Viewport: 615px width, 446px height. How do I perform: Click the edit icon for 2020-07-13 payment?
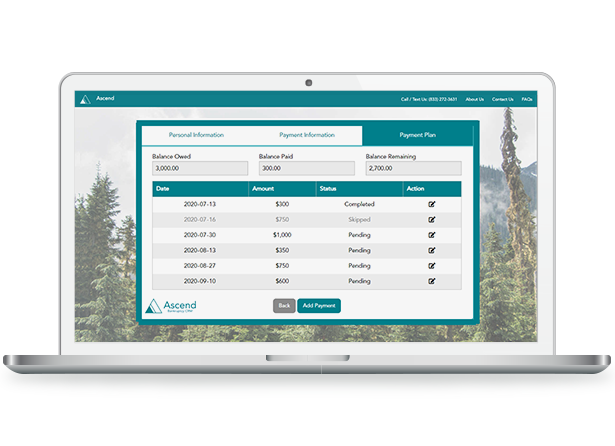click(432, 204)
